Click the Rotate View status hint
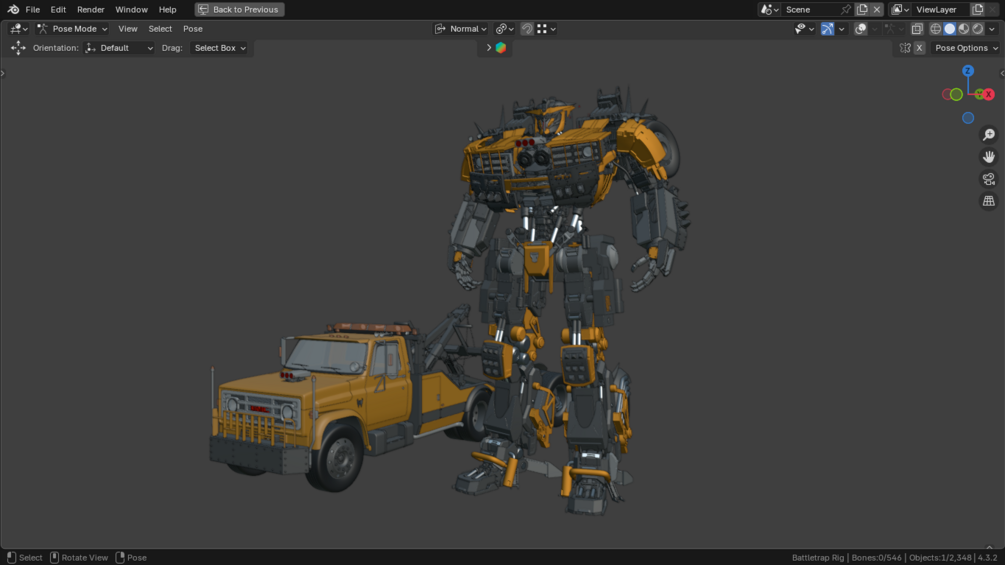The image size is (1005, 565). tap(79, 558)
